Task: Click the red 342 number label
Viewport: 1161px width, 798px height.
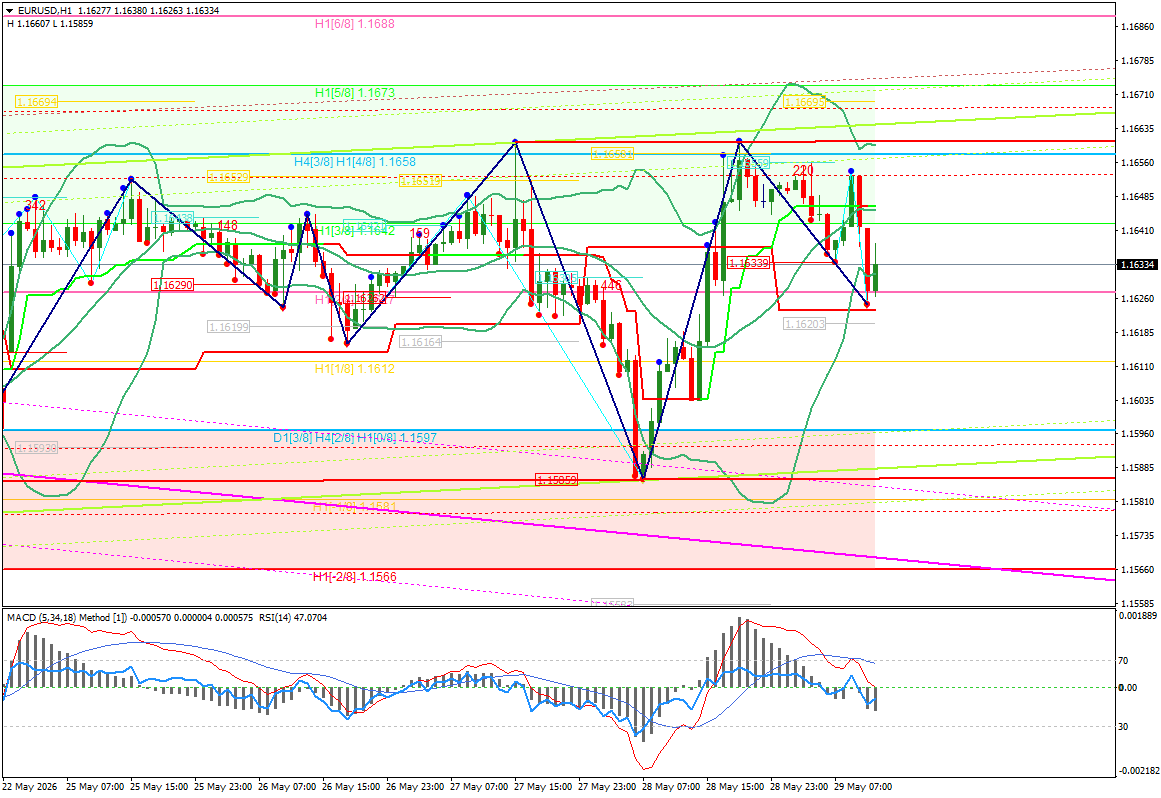Action: click(36, 205)
